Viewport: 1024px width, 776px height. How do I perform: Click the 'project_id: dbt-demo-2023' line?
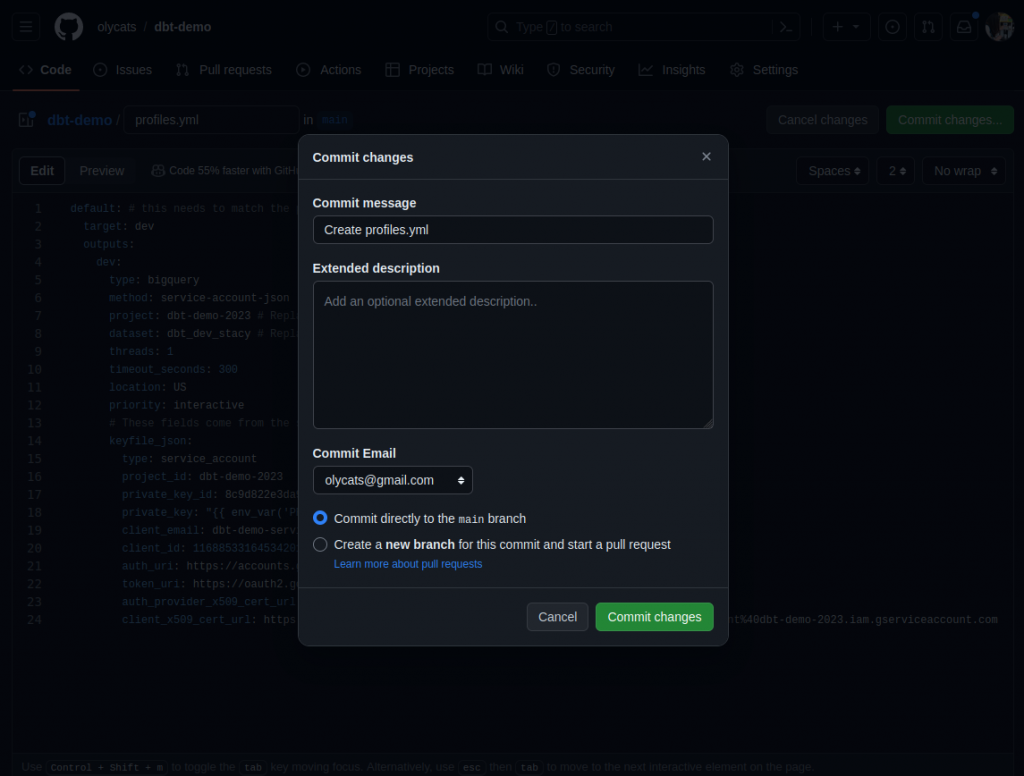[x=202, y=477]
